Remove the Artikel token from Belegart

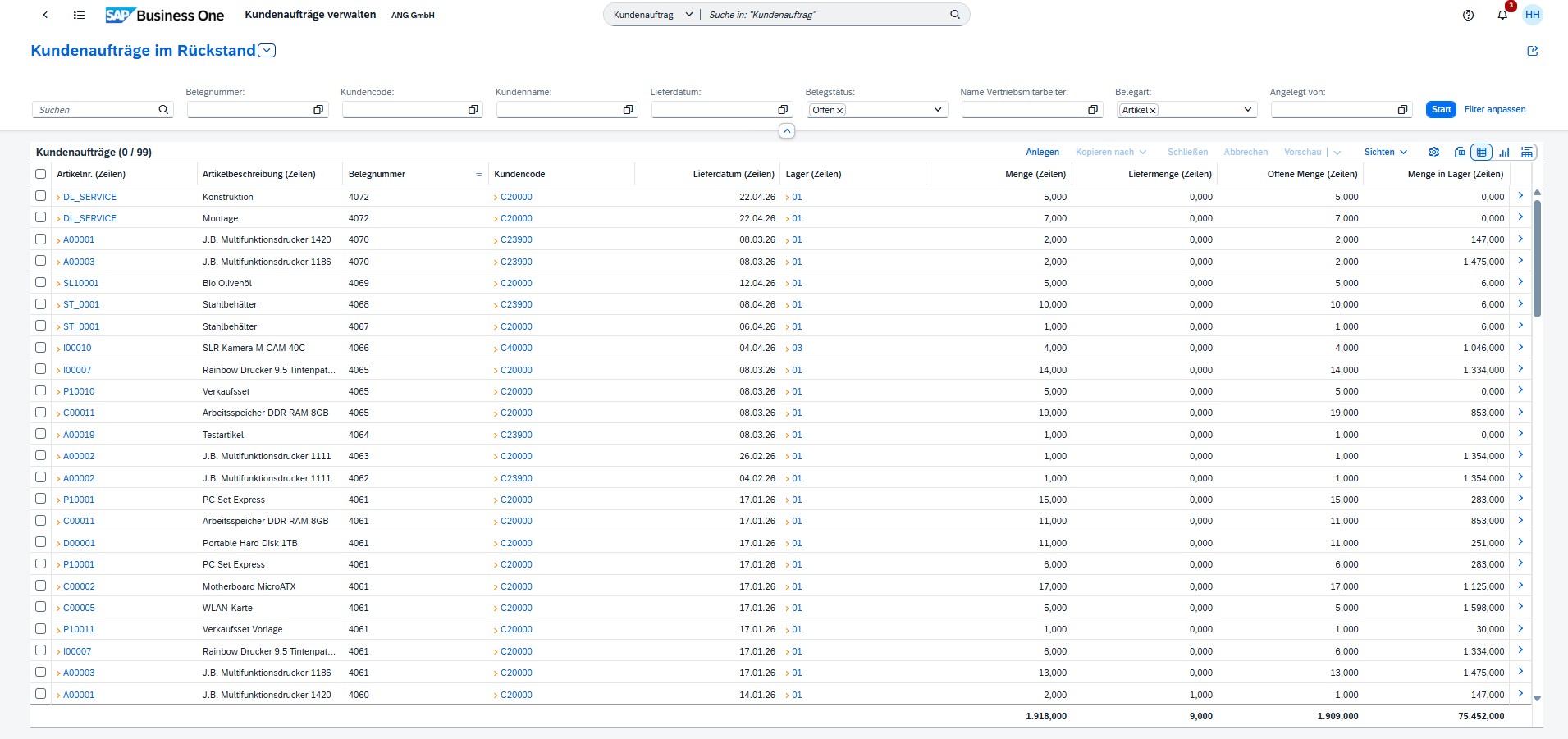click(1153, 111)
